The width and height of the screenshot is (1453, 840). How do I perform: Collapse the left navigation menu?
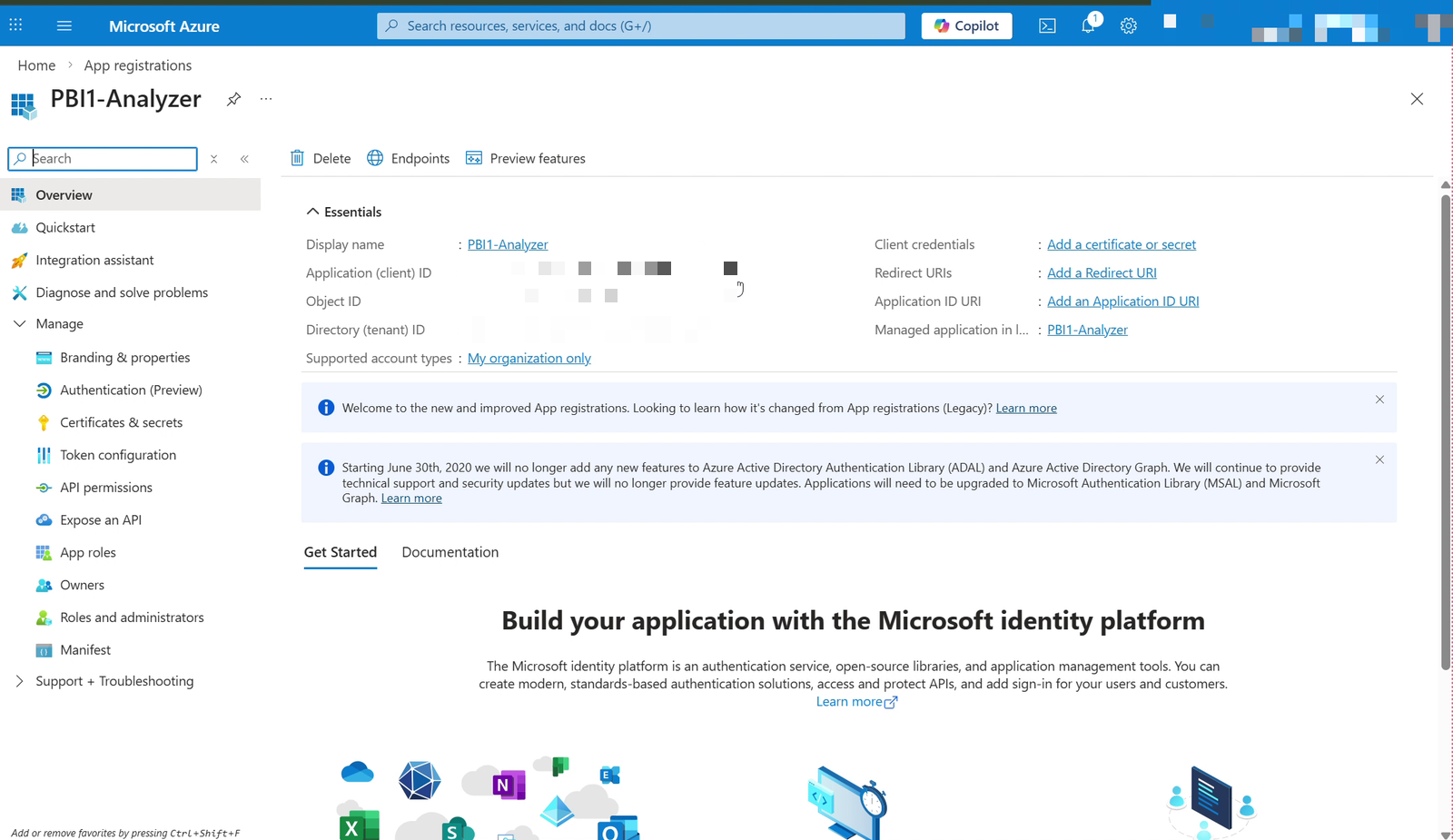[244, 159]
